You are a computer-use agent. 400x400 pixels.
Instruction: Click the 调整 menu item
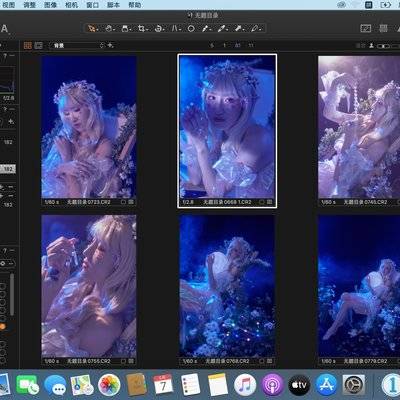(29, 5)
